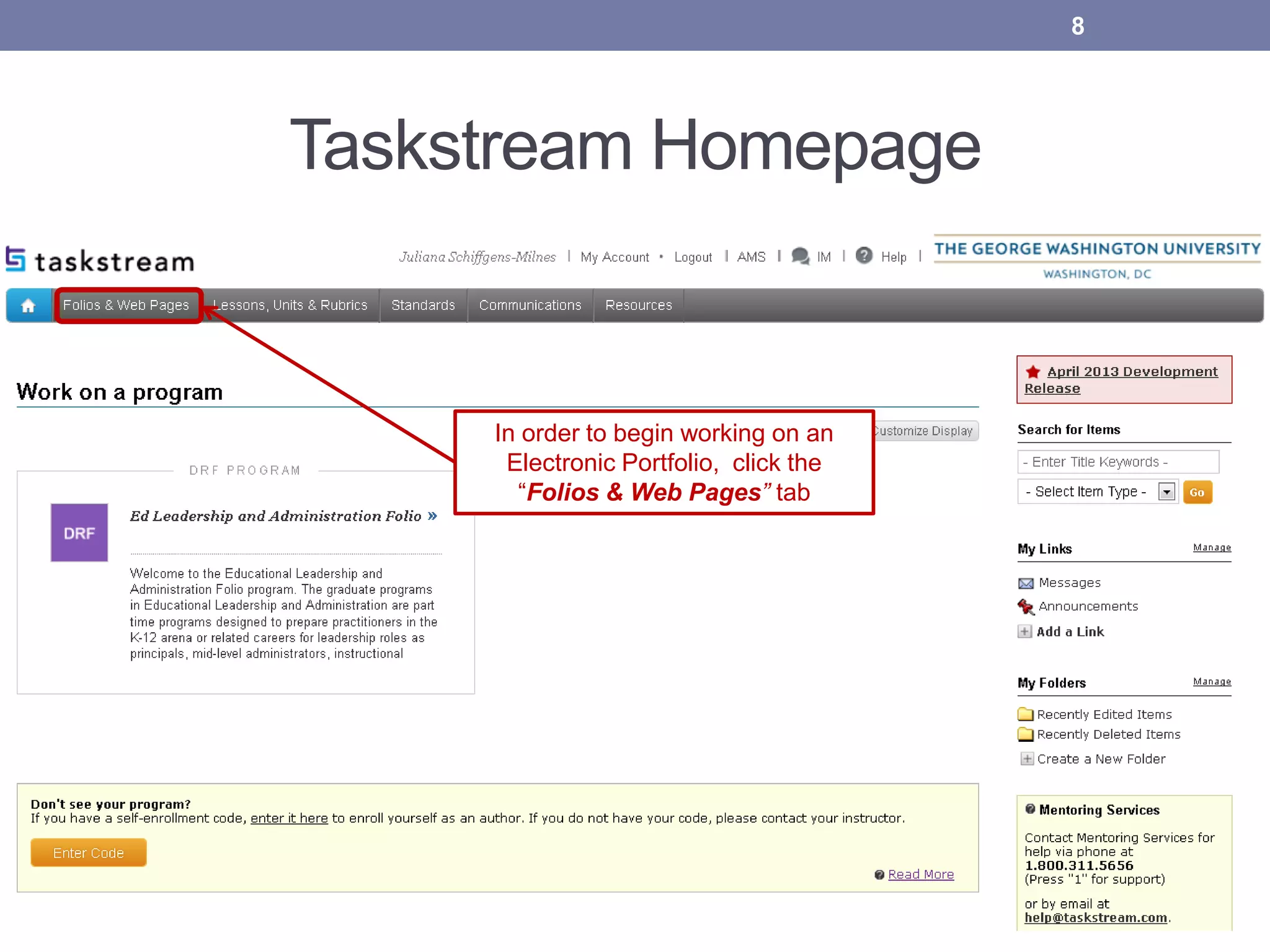This screenshot has height=952, width=1270.
Task: Open the Read More link
Action: click(x=921, y=875)
